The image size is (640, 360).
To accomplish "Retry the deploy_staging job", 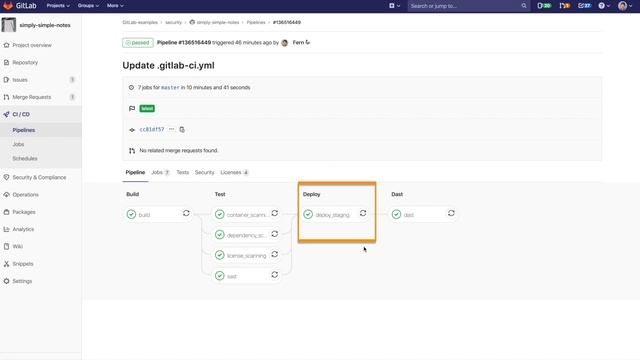I will coord(363,213).
